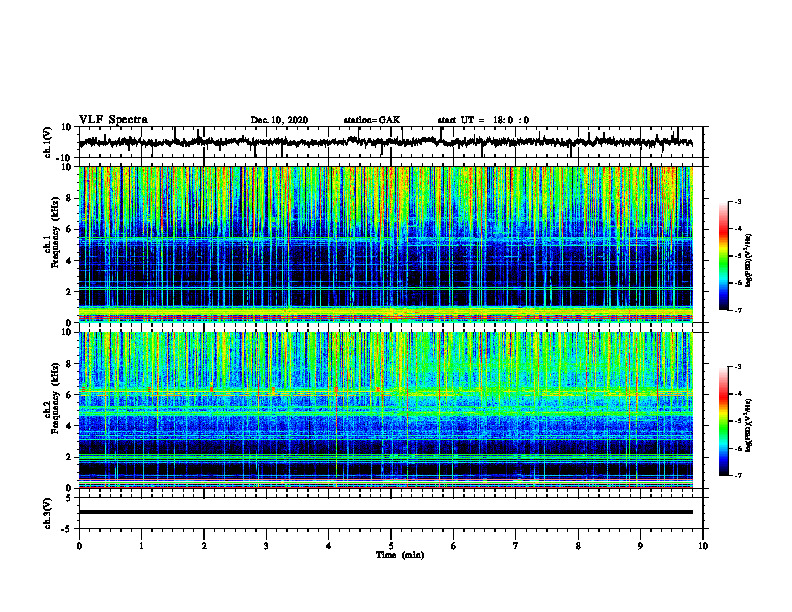Click the ch.1 color scale bar
This screenshot has width=792, height=612.
coord(724,256)
